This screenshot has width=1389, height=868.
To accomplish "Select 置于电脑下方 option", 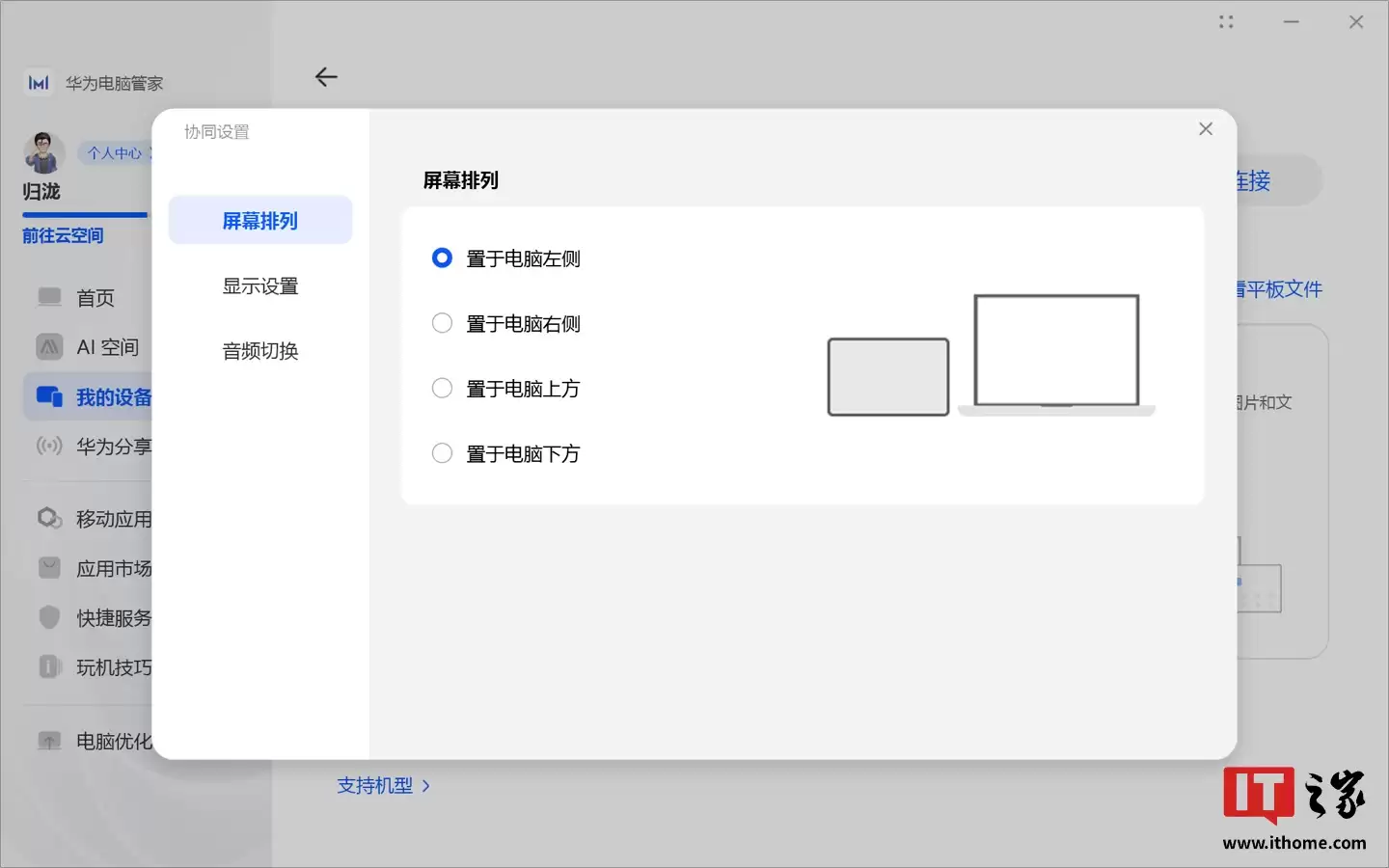I will (x=442, y=452).
